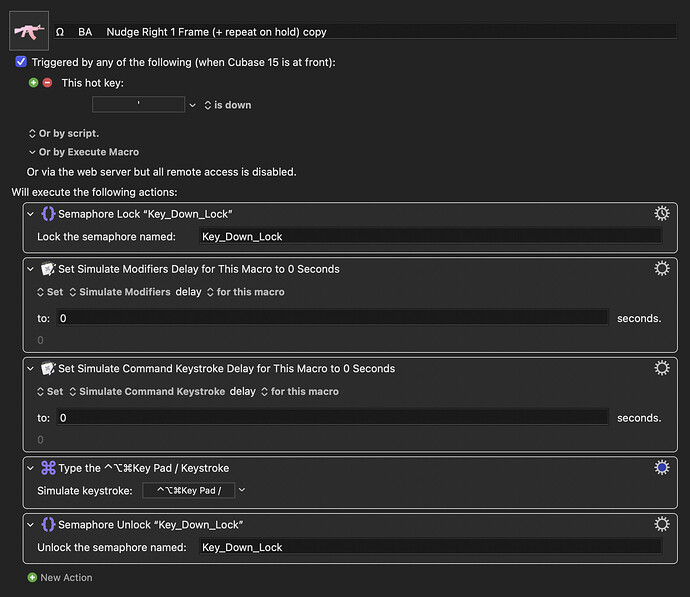Click the Simulate Command Keystroke action icon
690x597 pixels.
click(x=48, y=368)
